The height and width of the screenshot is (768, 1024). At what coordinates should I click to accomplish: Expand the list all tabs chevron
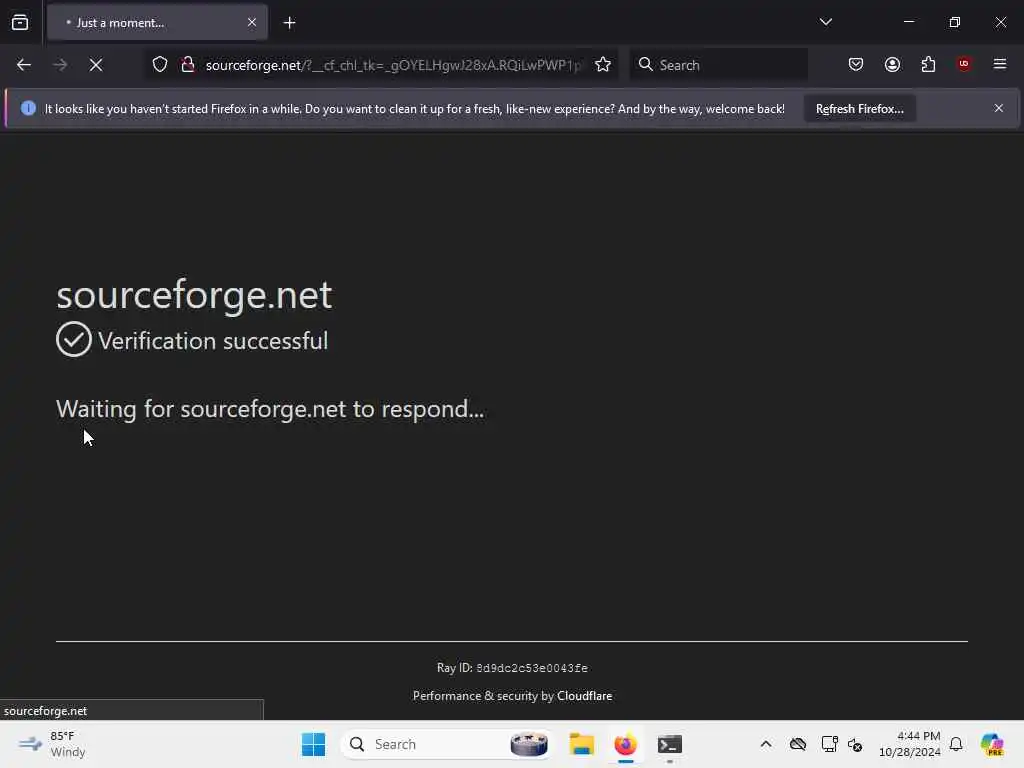coord(825,22)
